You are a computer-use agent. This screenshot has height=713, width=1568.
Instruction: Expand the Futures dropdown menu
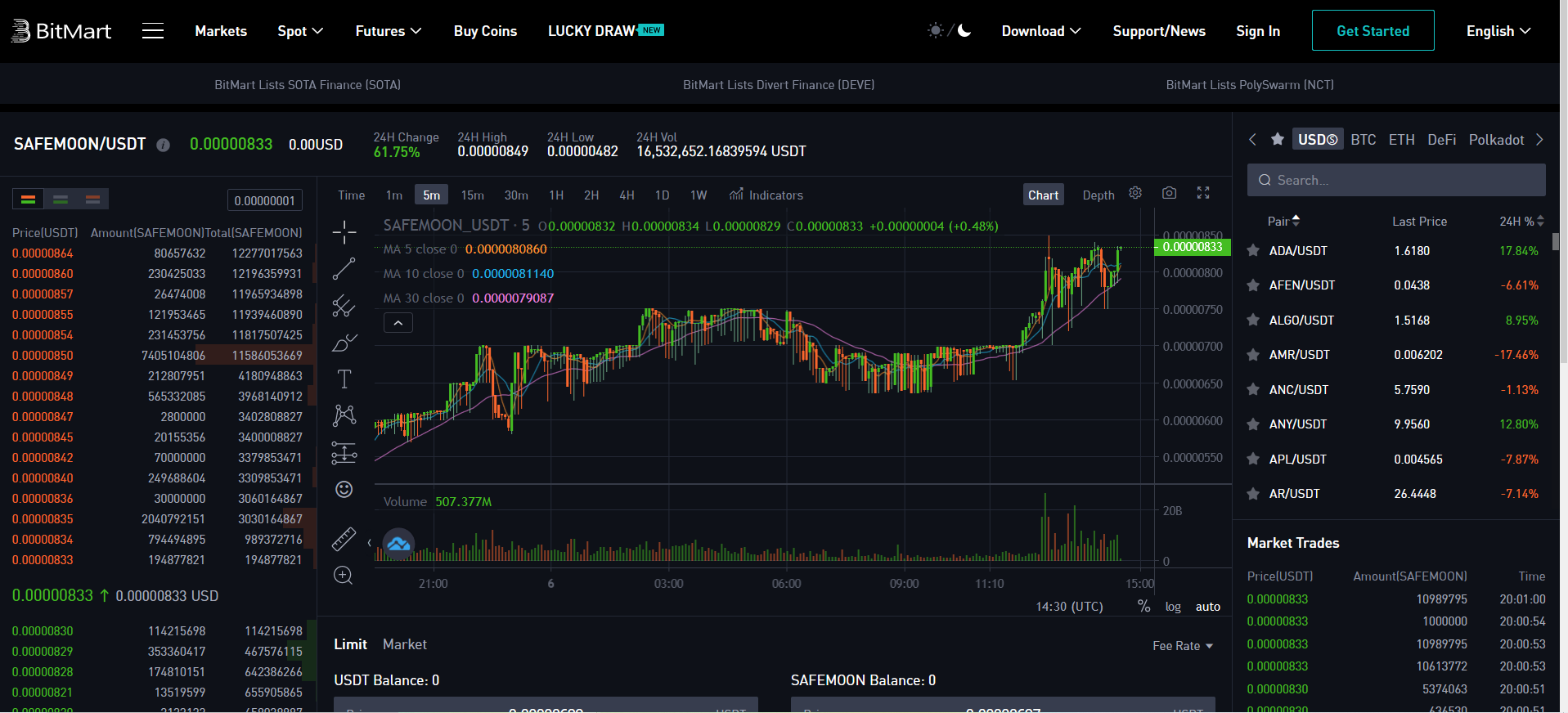389,31
